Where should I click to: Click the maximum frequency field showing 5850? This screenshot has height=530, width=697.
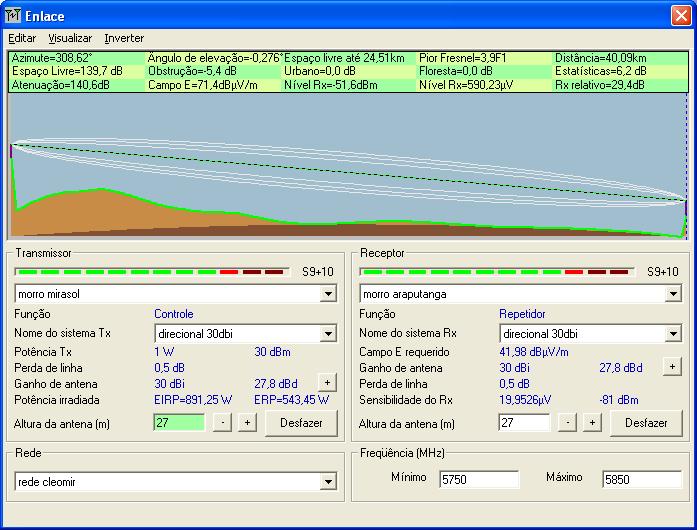[641, 479]
